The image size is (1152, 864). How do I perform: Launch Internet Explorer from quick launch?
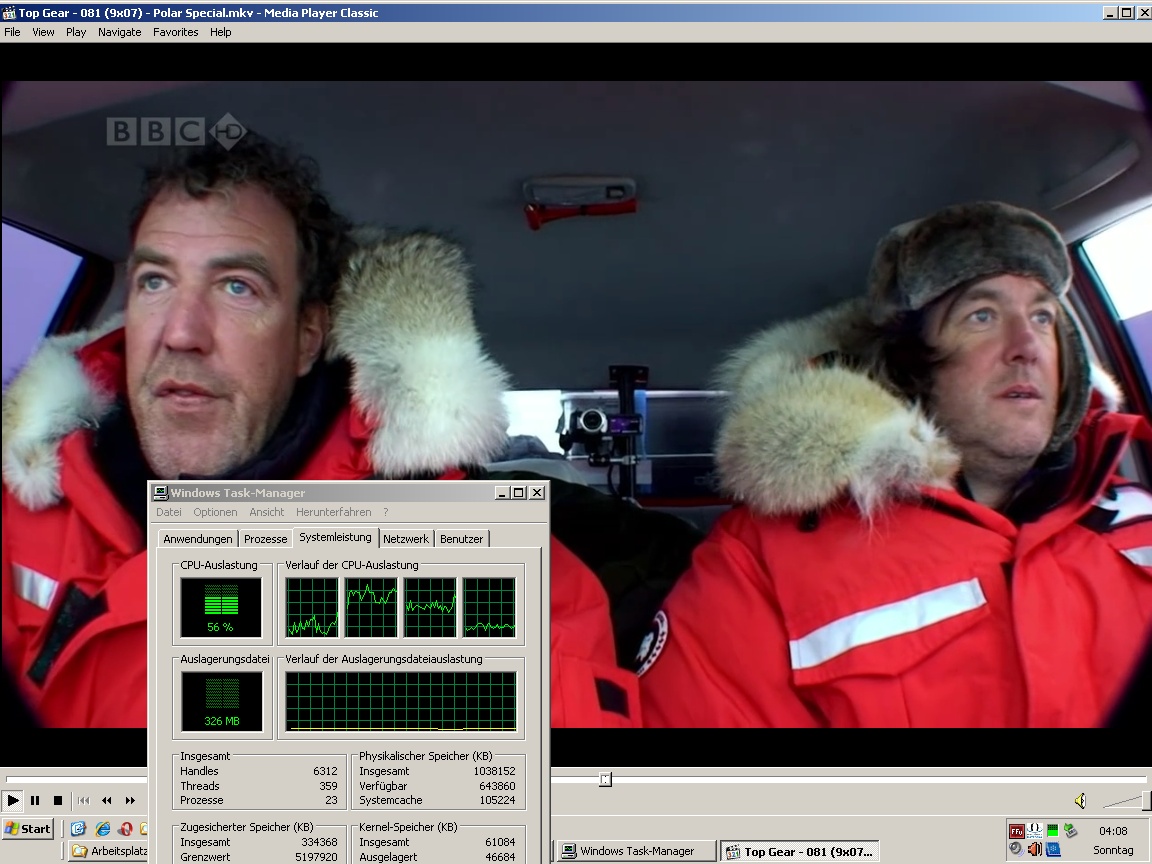(x=102, y=829)
